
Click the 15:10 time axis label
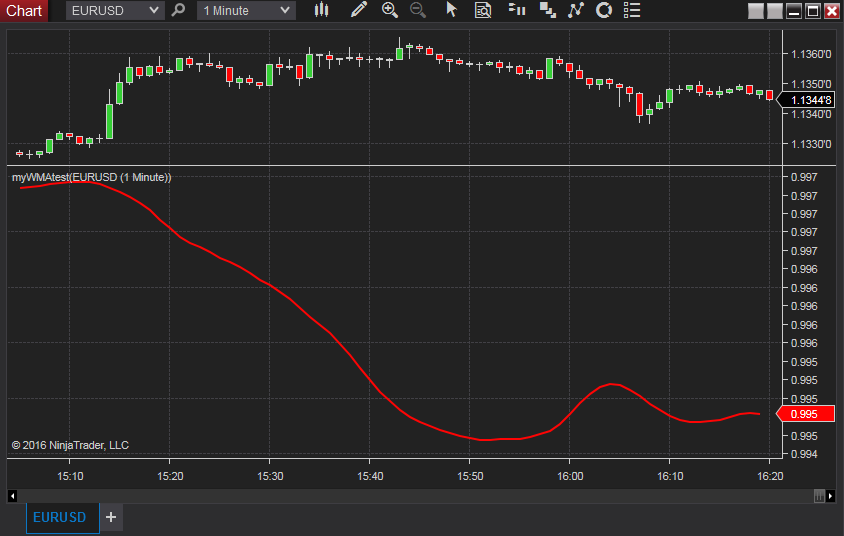(70, 476)
